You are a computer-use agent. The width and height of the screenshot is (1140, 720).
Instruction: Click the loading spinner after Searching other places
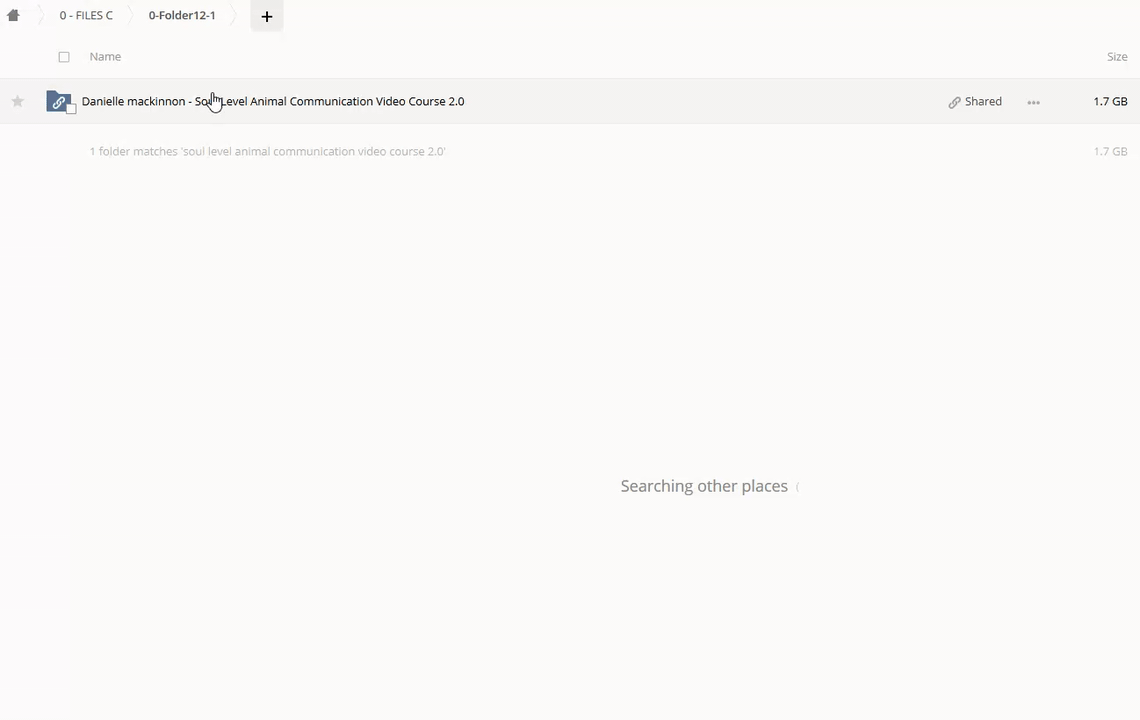(797, 487)
